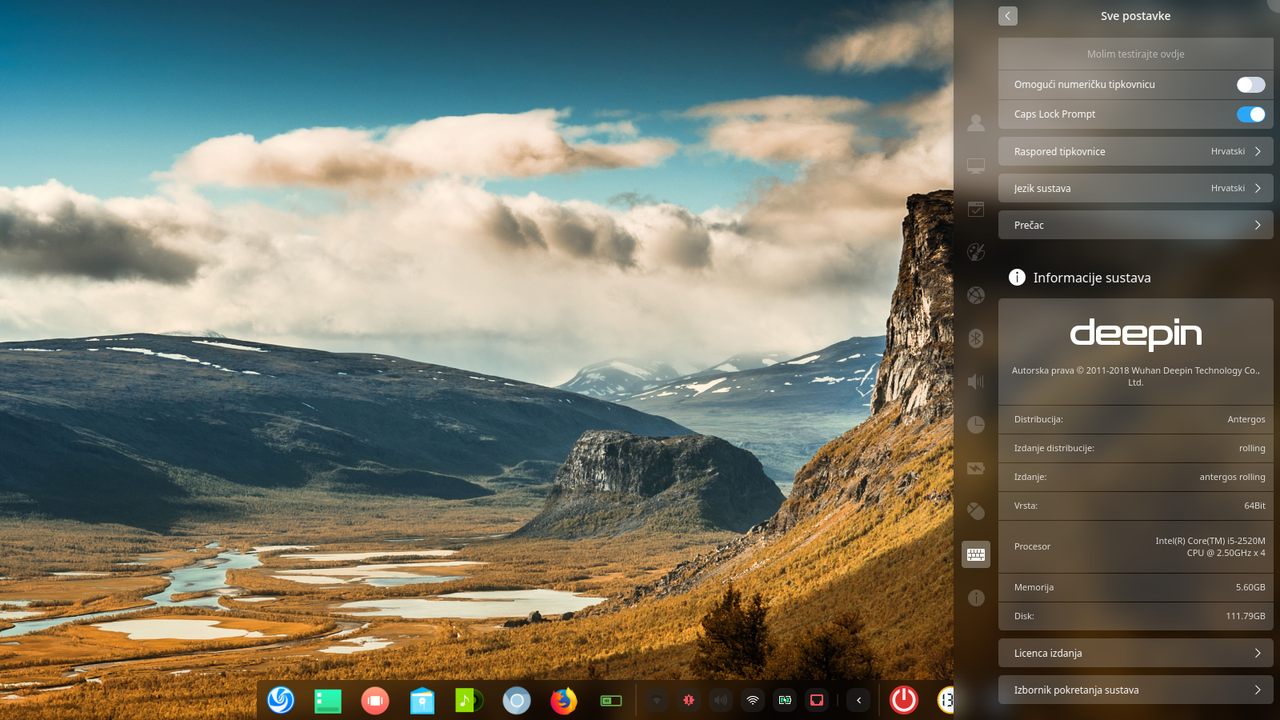Open Licenca izdanja details

(1135, 653)
